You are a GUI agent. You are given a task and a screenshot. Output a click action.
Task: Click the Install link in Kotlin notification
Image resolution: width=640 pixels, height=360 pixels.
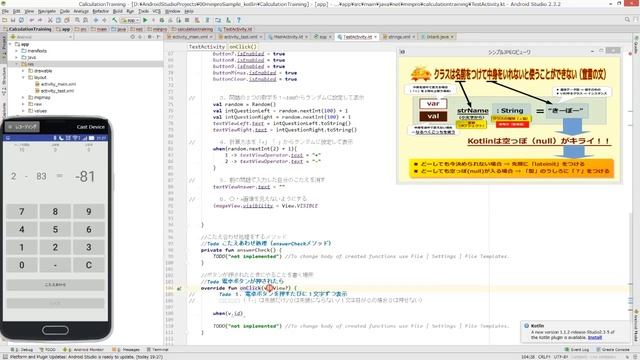point(595,338)
